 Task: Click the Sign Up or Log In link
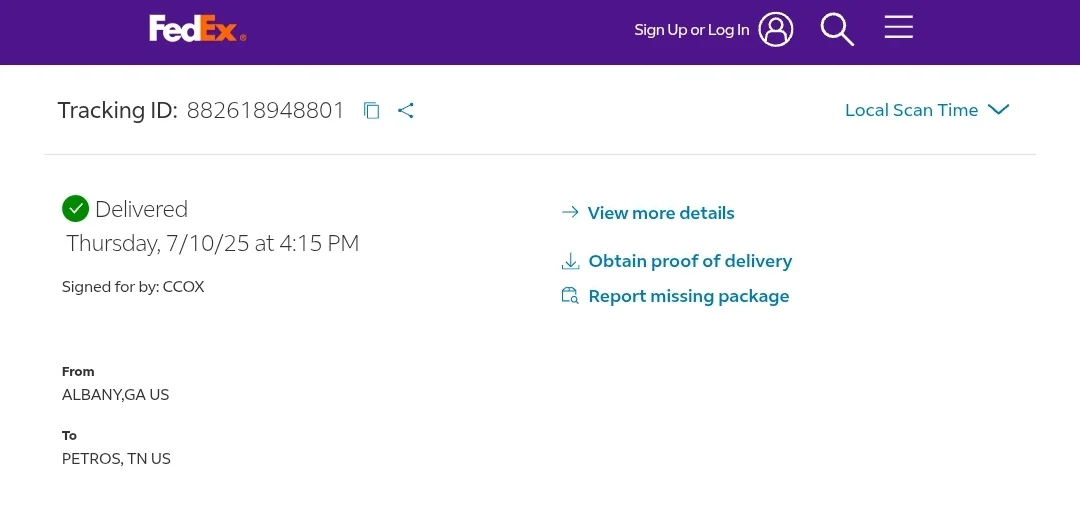pyautogui.click(x=691, y=30)
